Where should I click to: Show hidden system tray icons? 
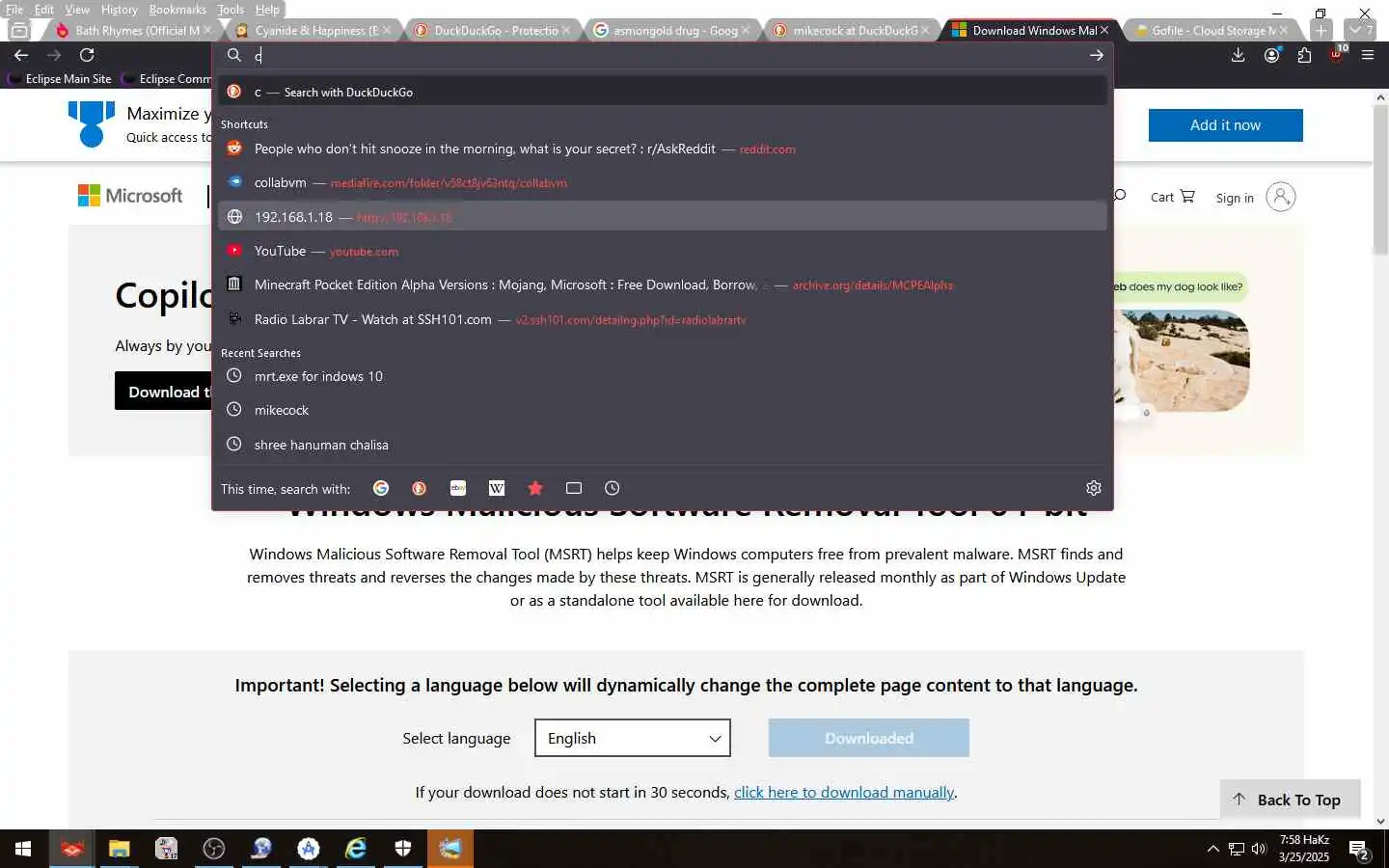coord(1212,849)
